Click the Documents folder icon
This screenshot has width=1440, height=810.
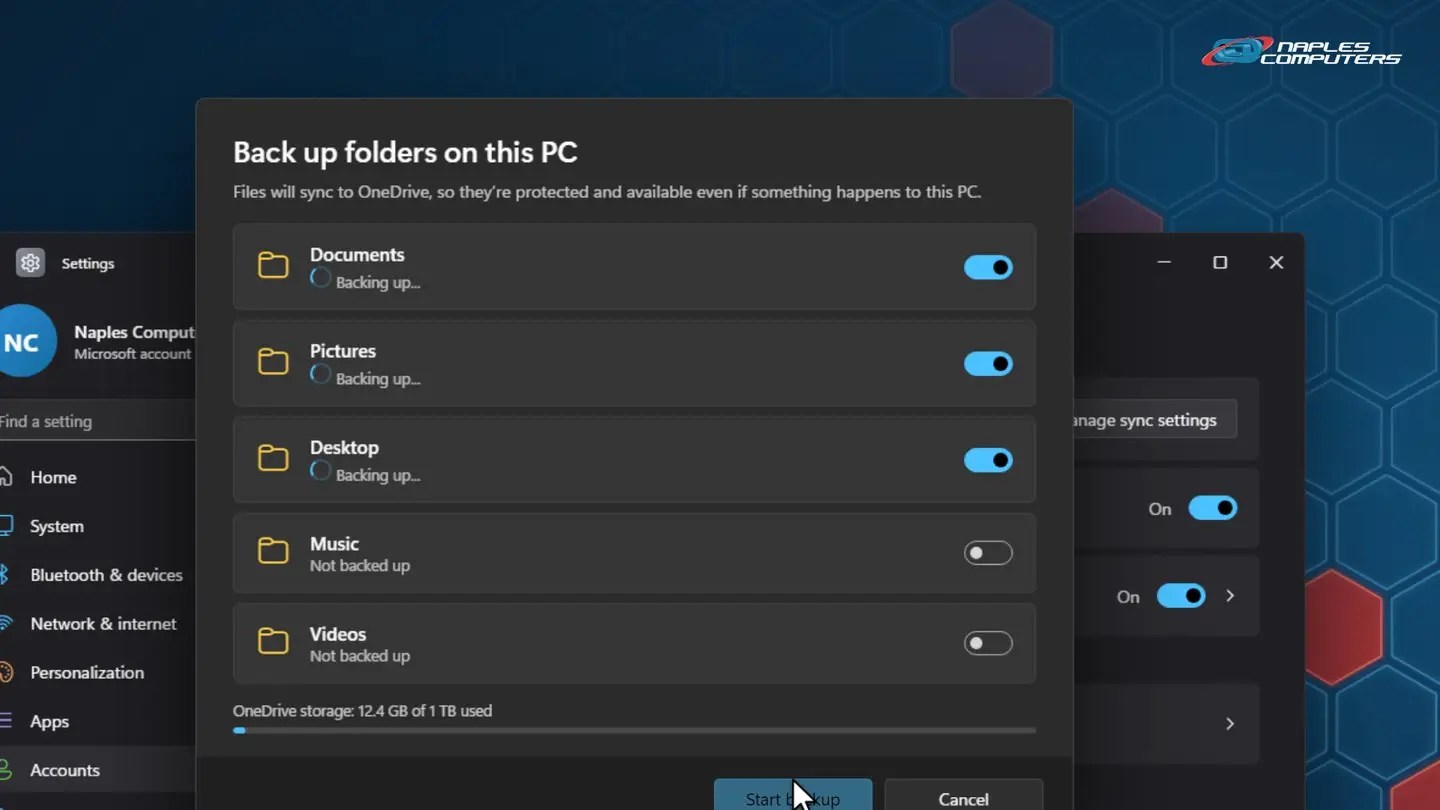click(x=273, y=265)
